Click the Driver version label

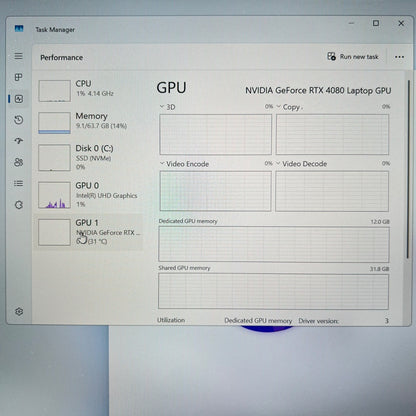coord(318,321)
